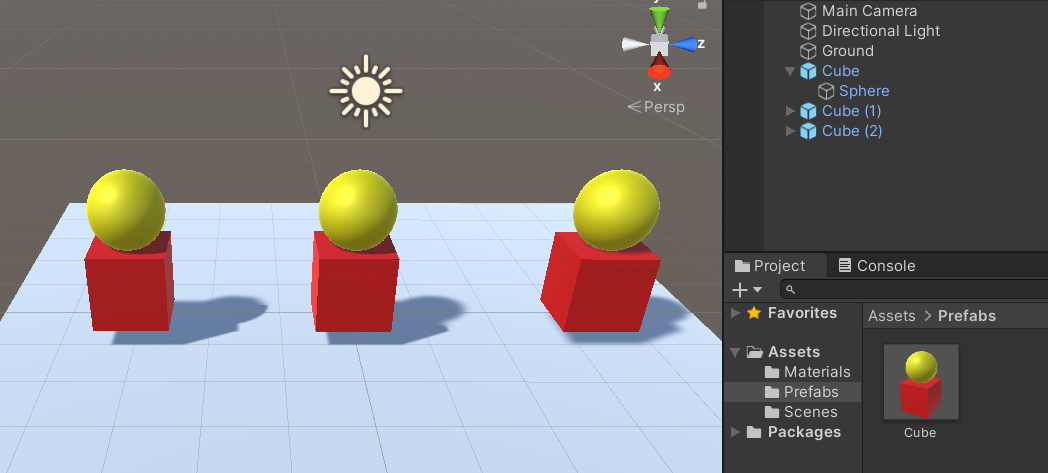Expand Cube (2) in the Hierarchy
The height and width of the screenshot is (473, 1048).
(791, 131)
